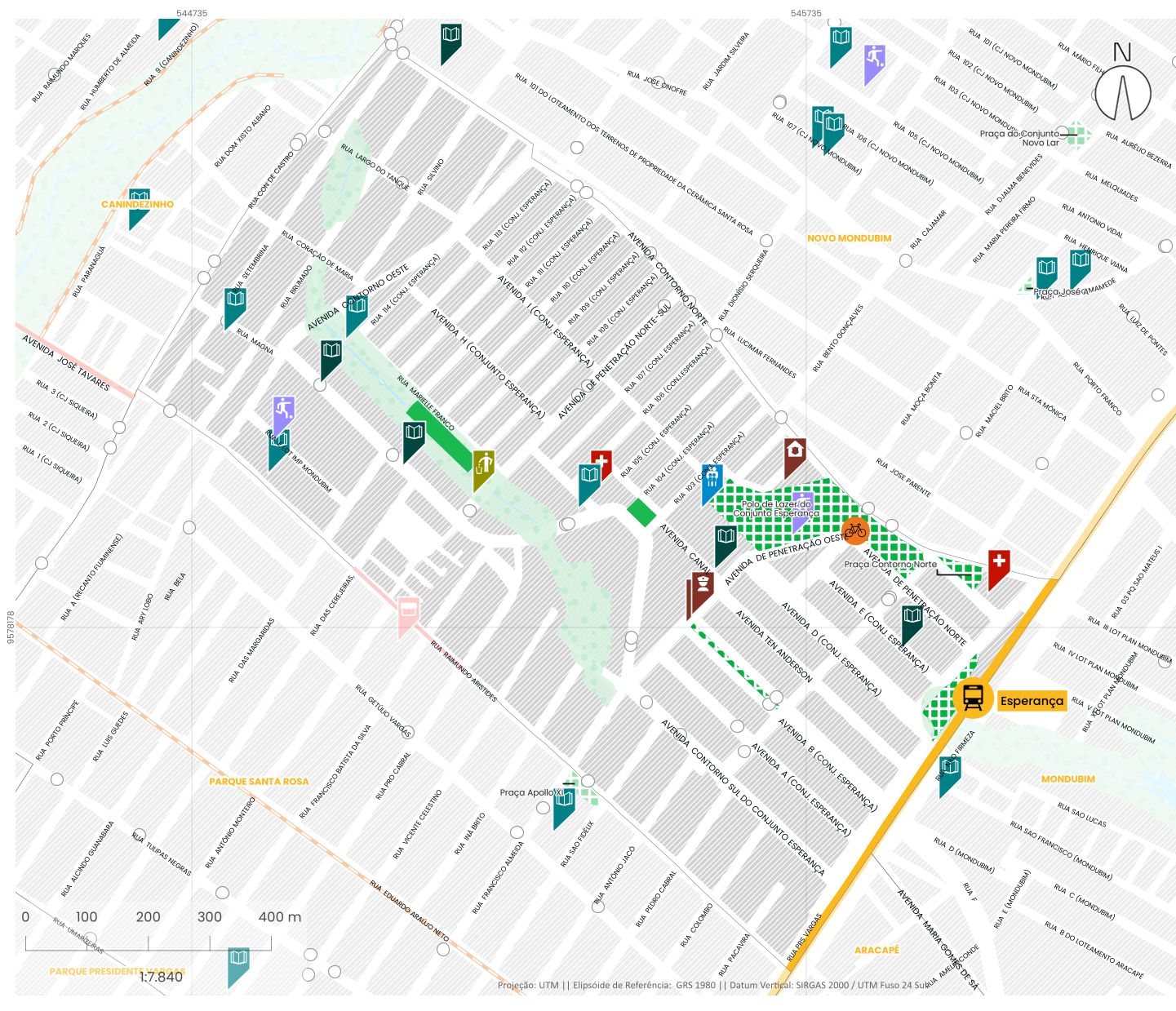This screenshot has width=1176, height=1011.
Task: Select the 1:7.840 scale ratio text
Action: [161, 977]
